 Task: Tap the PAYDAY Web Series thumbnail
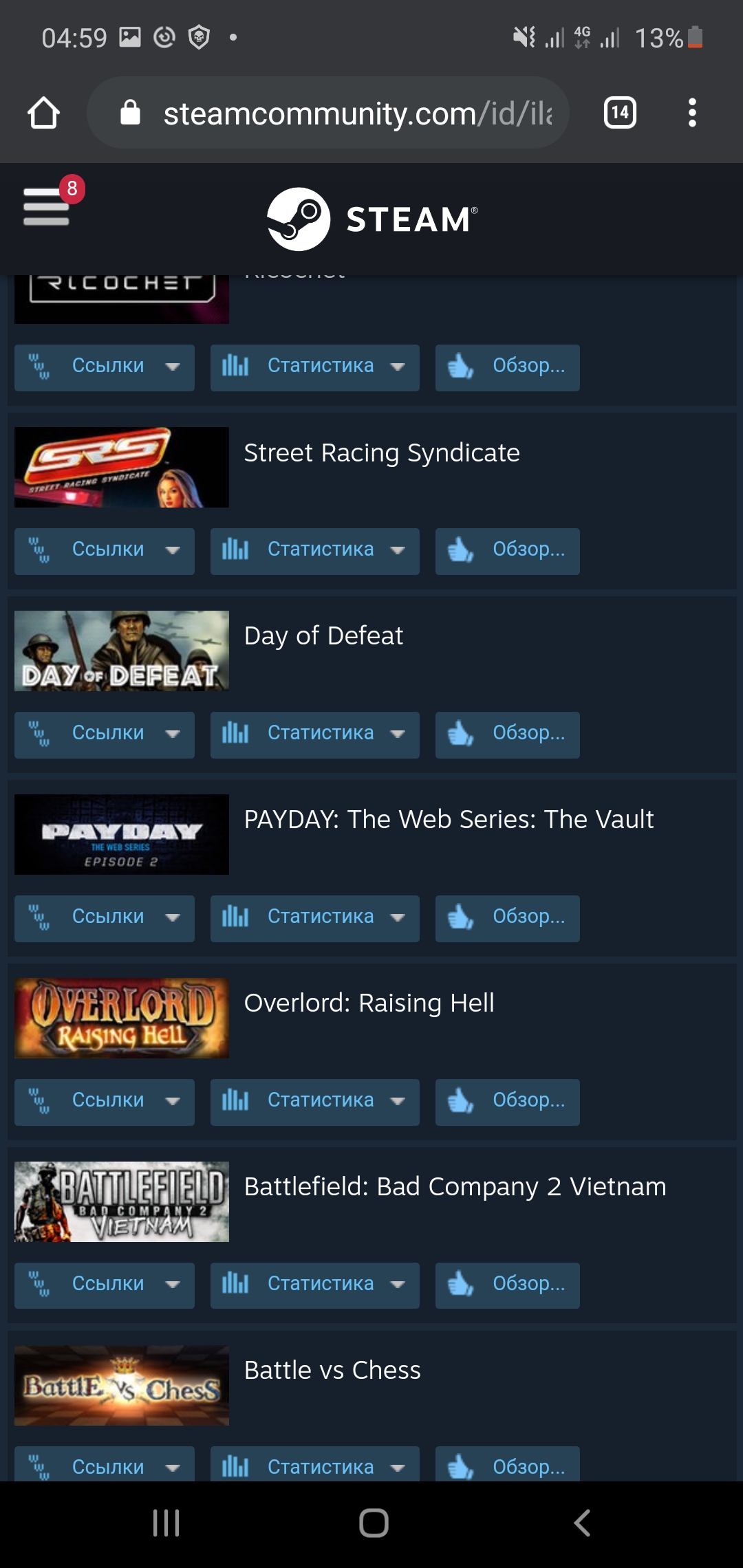point(122,834)
